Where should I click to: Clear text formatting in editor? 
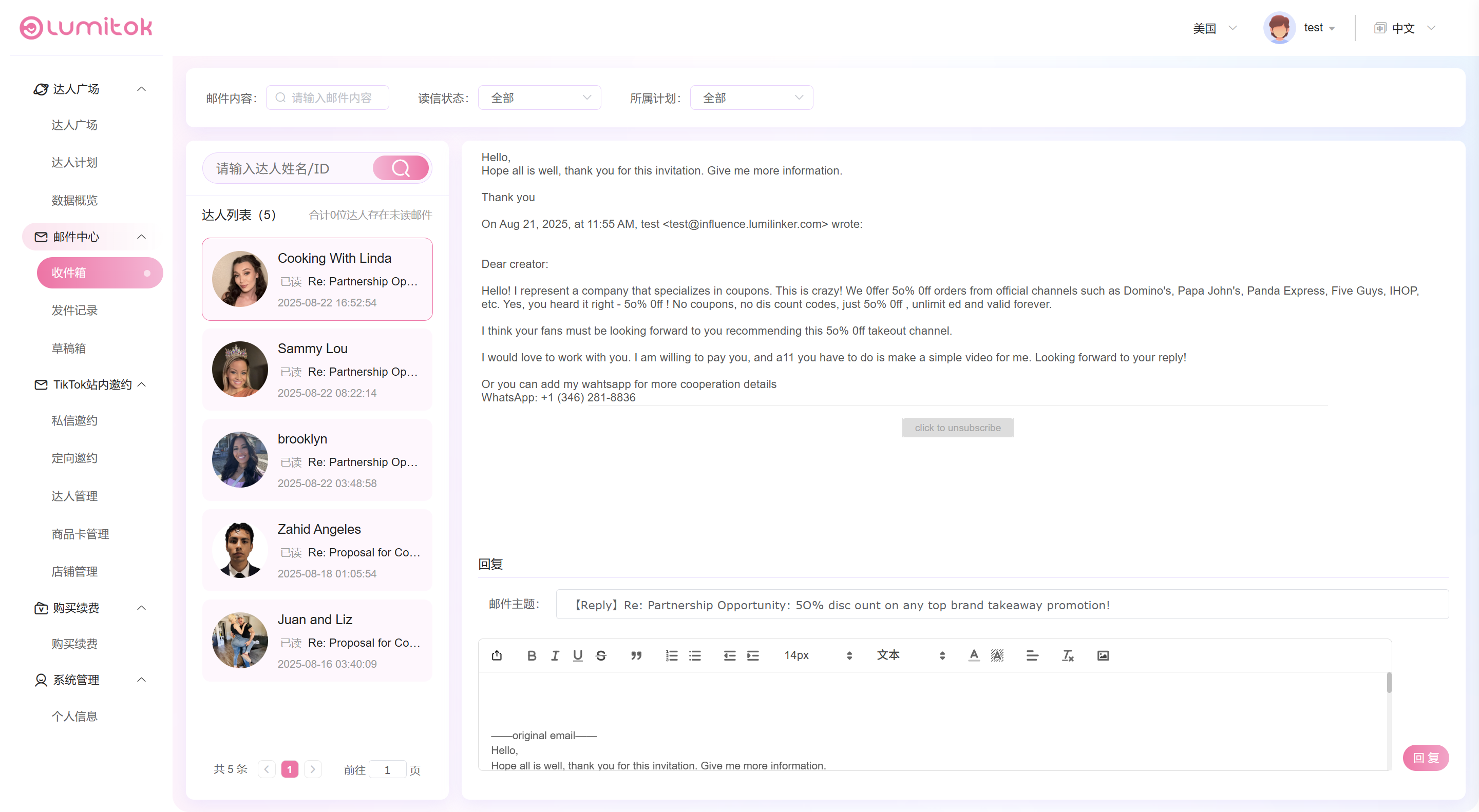(1067, 655)
